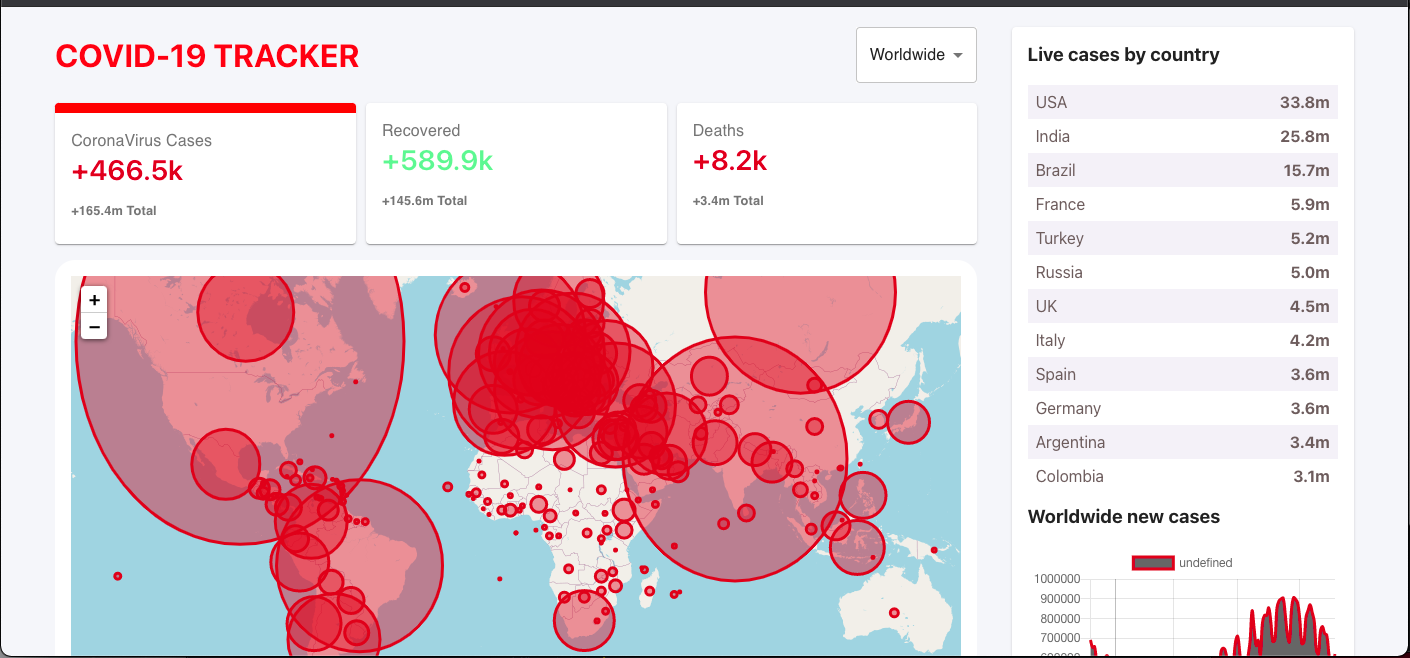1410x658 pixels.
Task: Click the +466.5k cases value
Action: pyautogui.click(x=127, y=171)
